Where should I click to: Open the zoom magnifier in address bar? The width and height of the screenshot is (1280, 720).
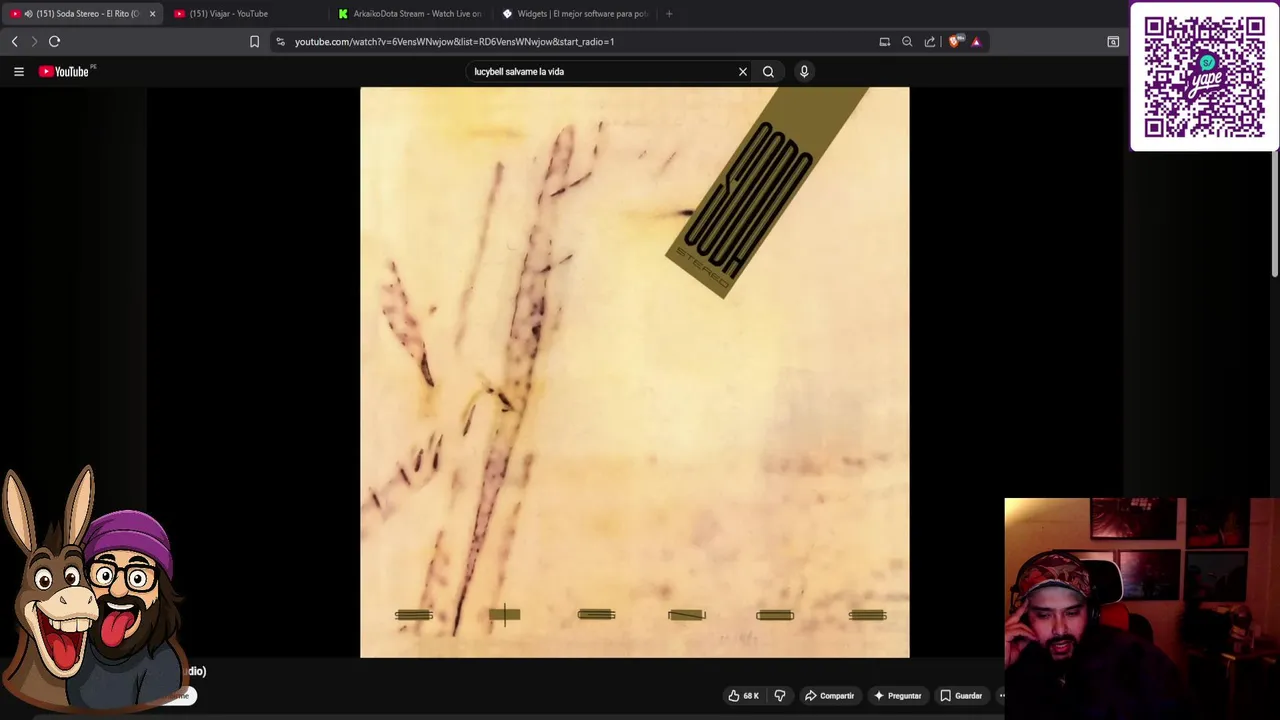(907, 41)
